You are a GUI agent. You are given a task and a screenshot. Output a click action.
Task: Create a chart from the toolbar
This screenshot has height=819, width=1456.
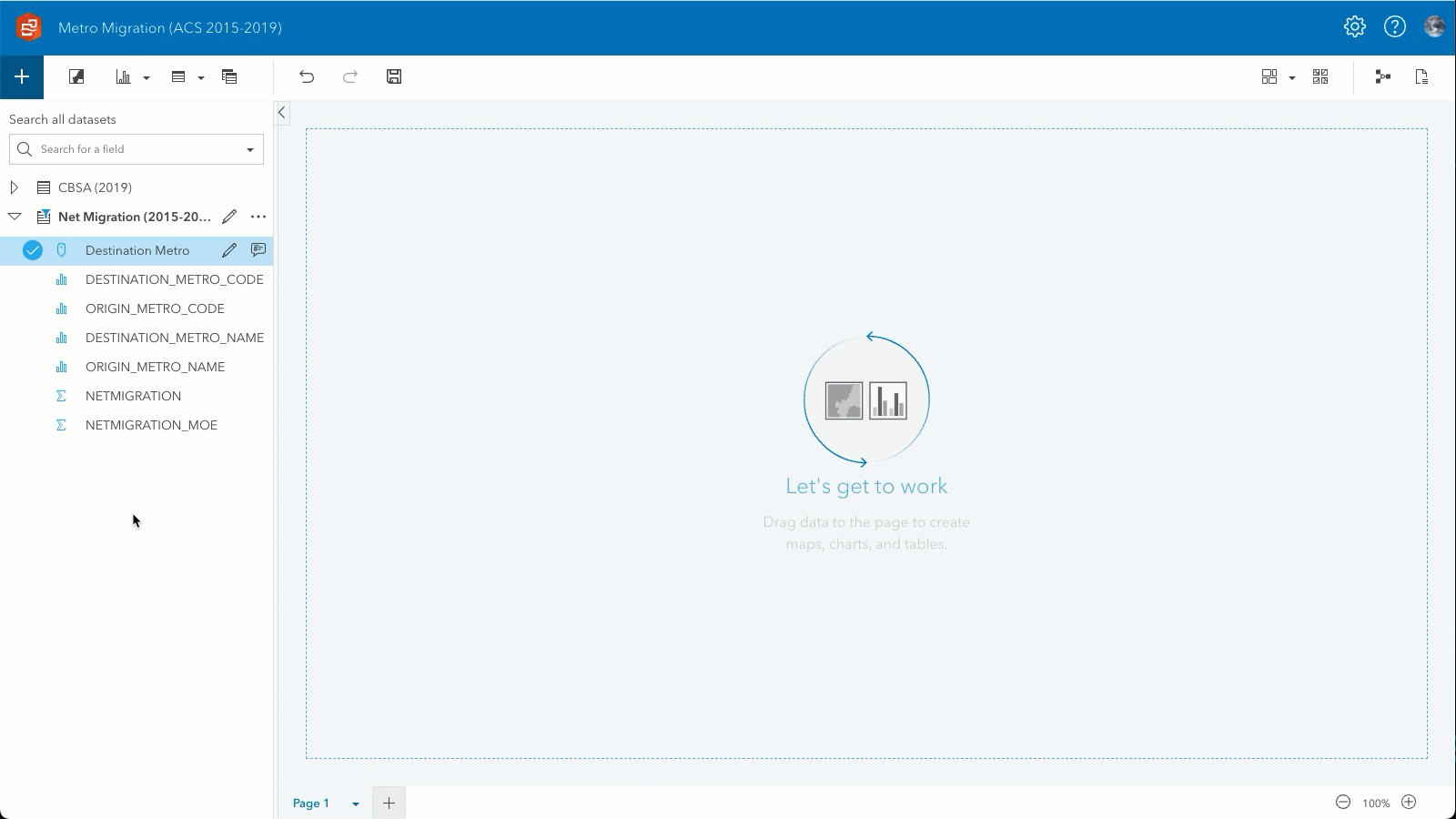click(x=125, y=76)
